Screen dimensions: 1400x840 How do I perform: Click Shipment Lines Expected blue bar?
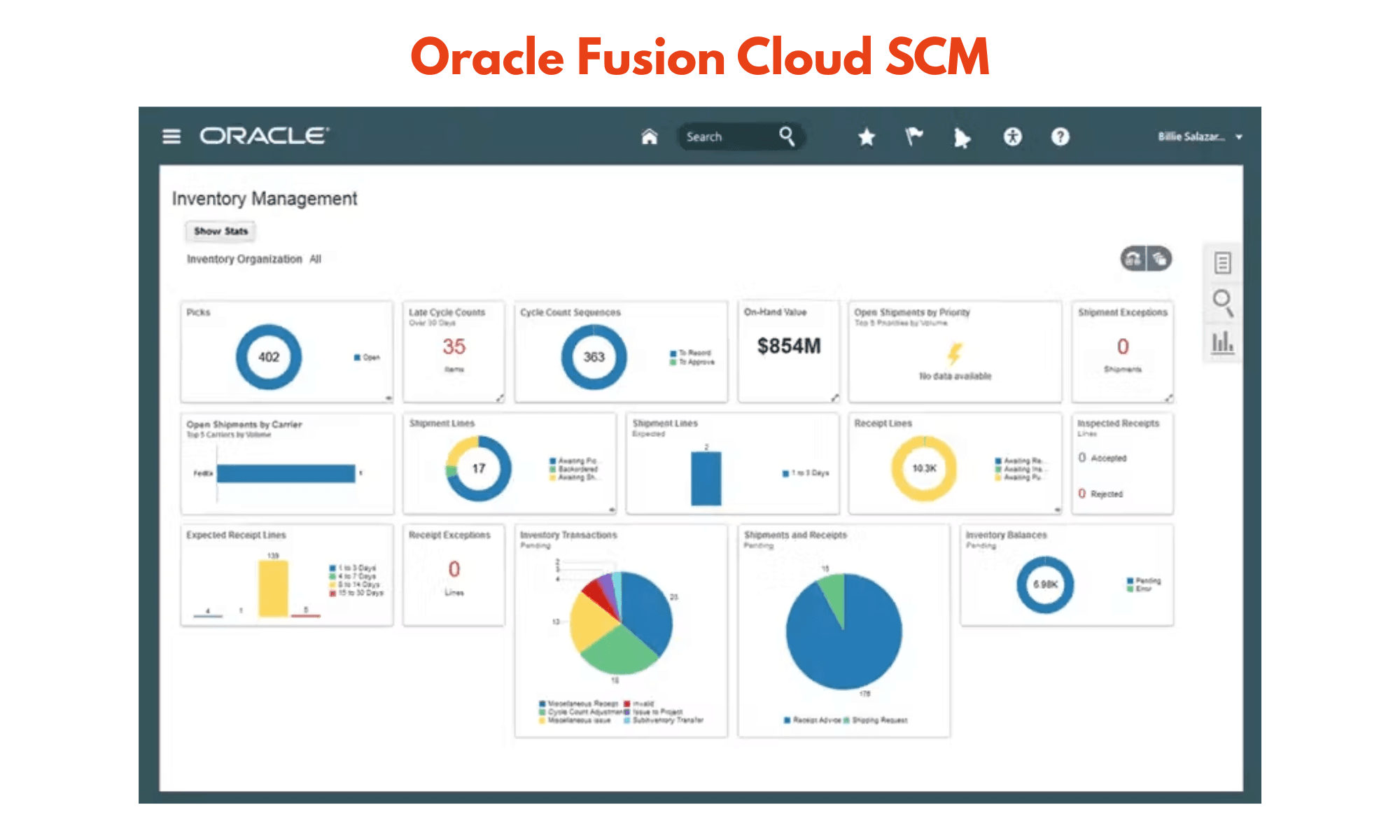706,479
